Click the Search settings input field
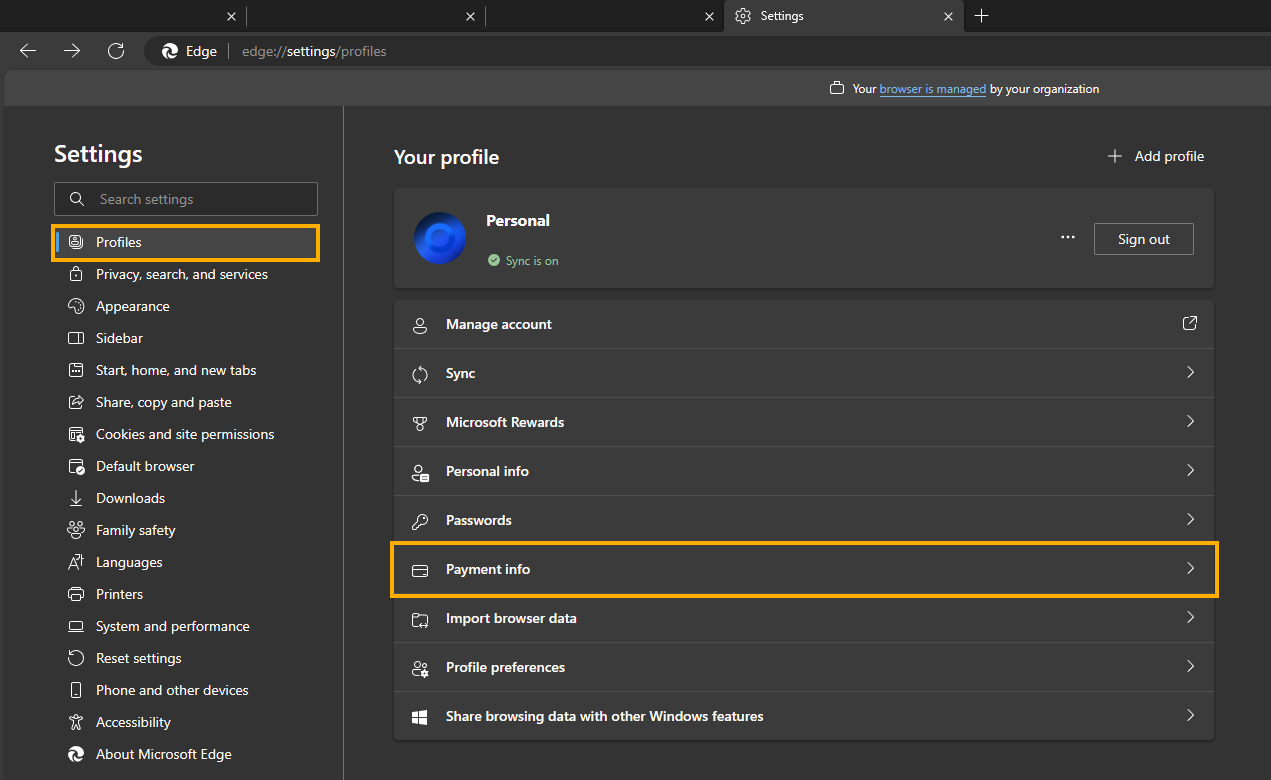Screen dimensions: 1271x780 pos(186,199)
